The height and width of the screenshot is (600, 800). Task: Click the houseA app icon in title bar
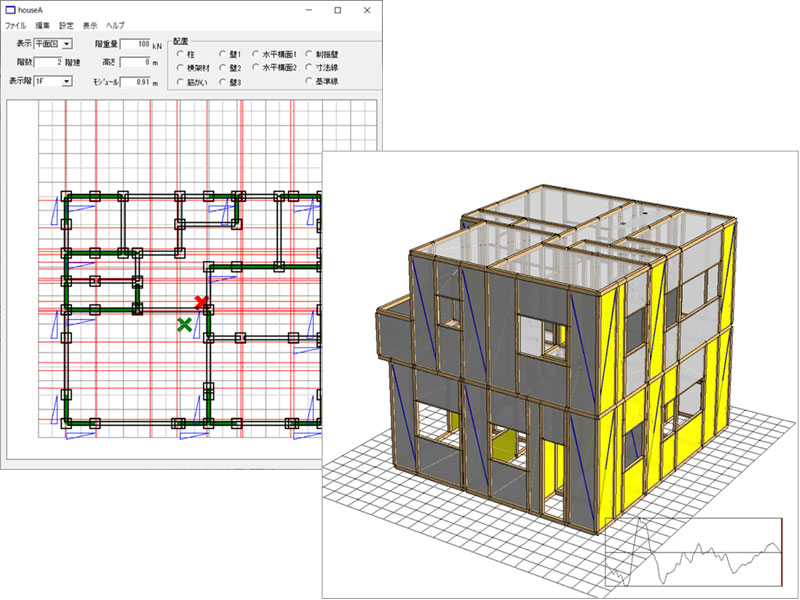point(13,10)
